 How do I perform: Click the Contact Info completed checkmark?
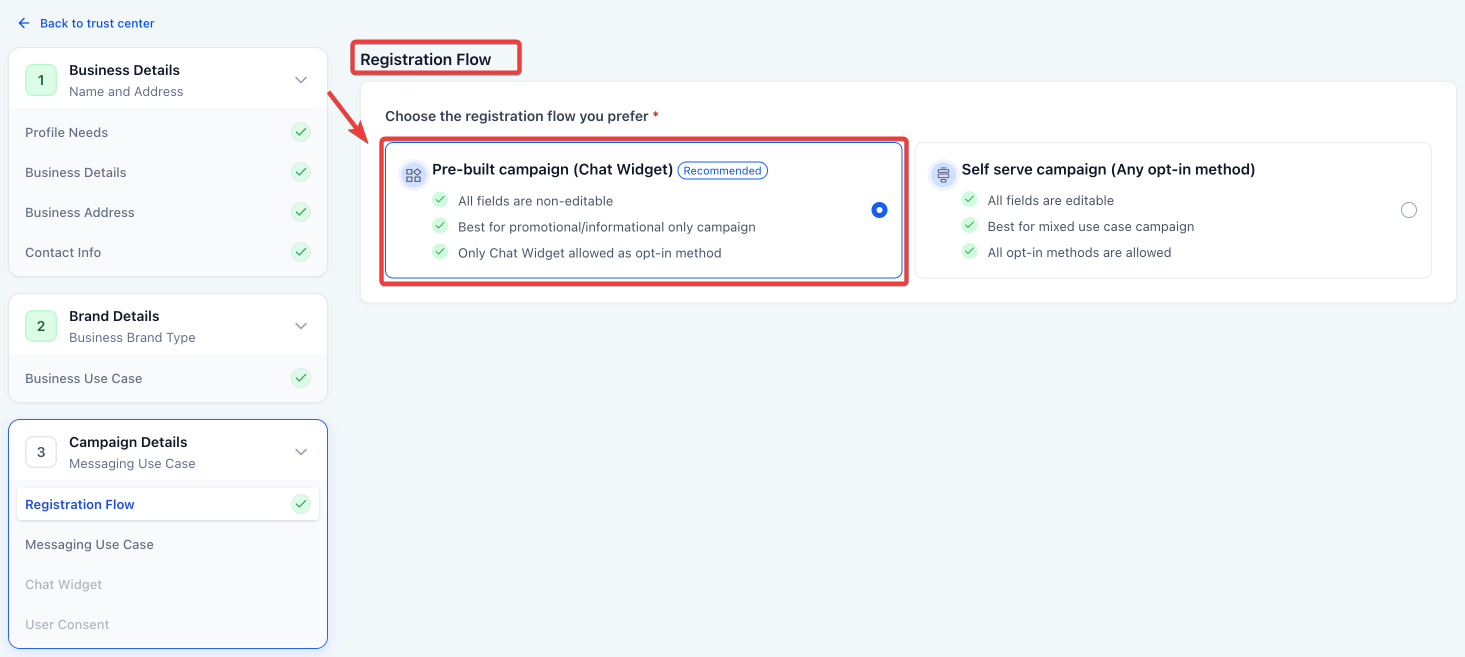(x=301, y=252)
